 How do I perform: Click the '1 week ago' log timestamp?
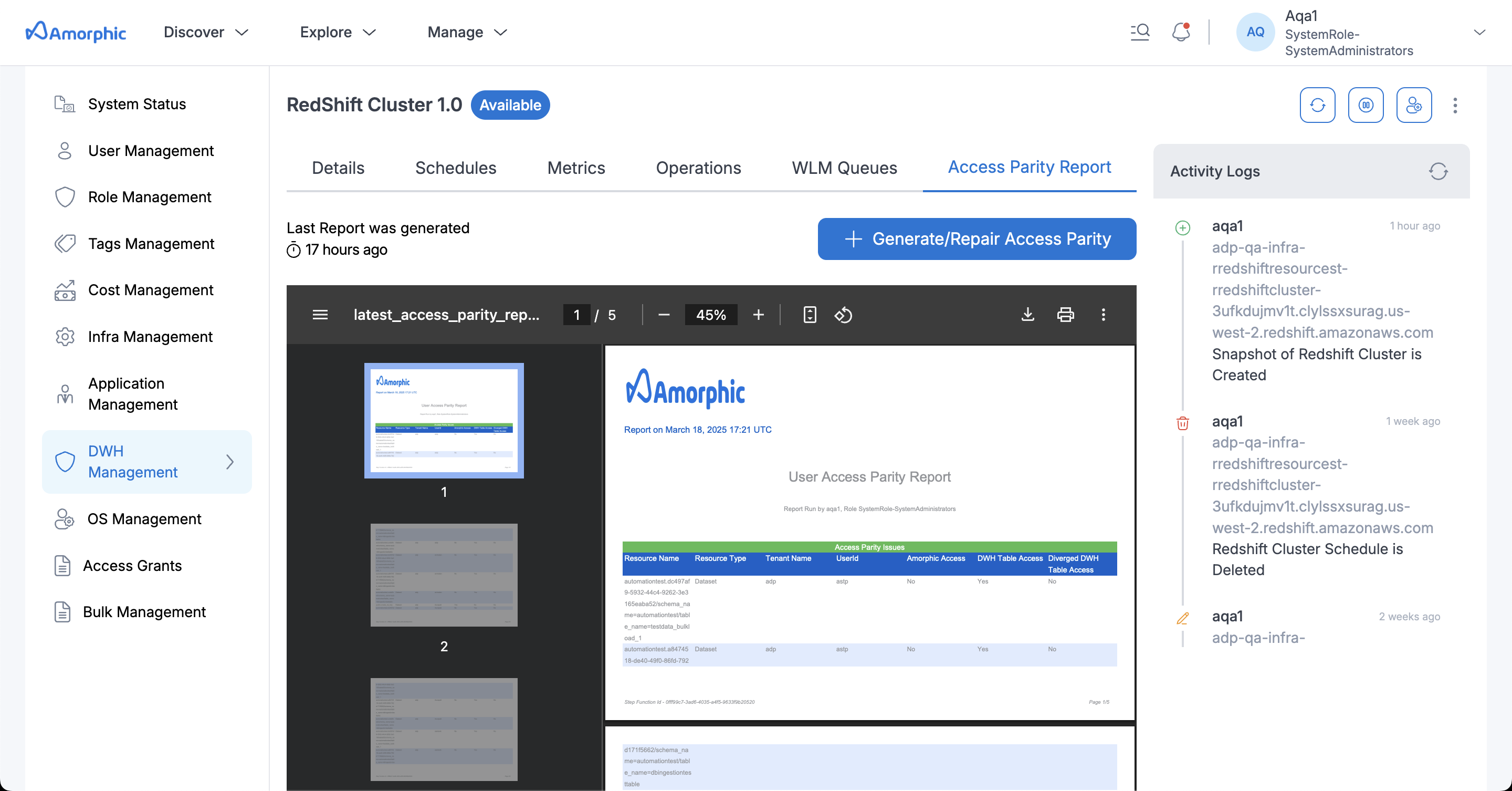tap(1413, 422)
